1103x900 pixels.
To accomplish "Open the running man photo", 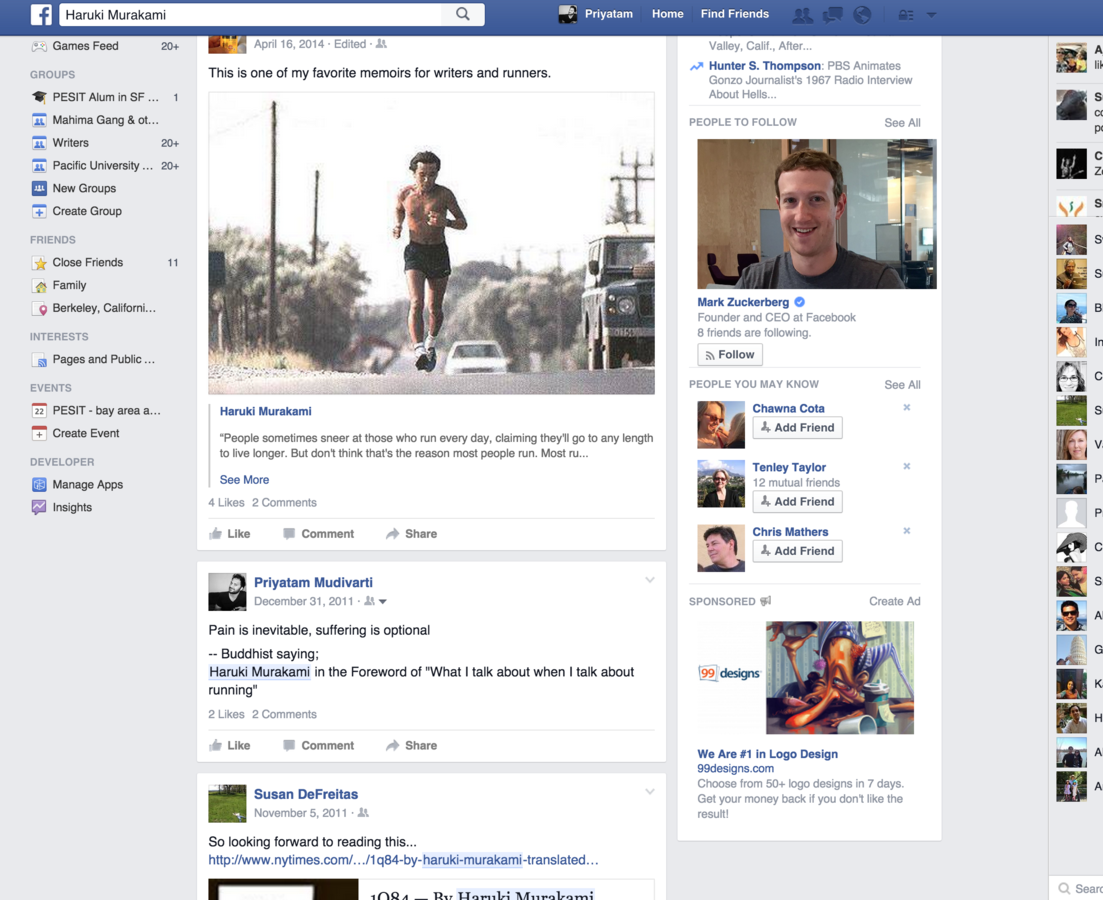I will tap(431, 243).
